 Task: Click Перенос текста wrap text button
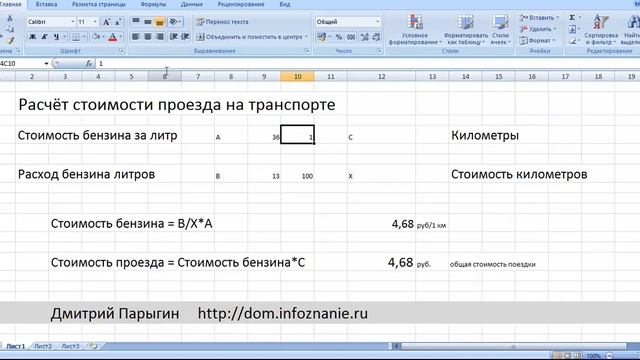pos(222,22)
